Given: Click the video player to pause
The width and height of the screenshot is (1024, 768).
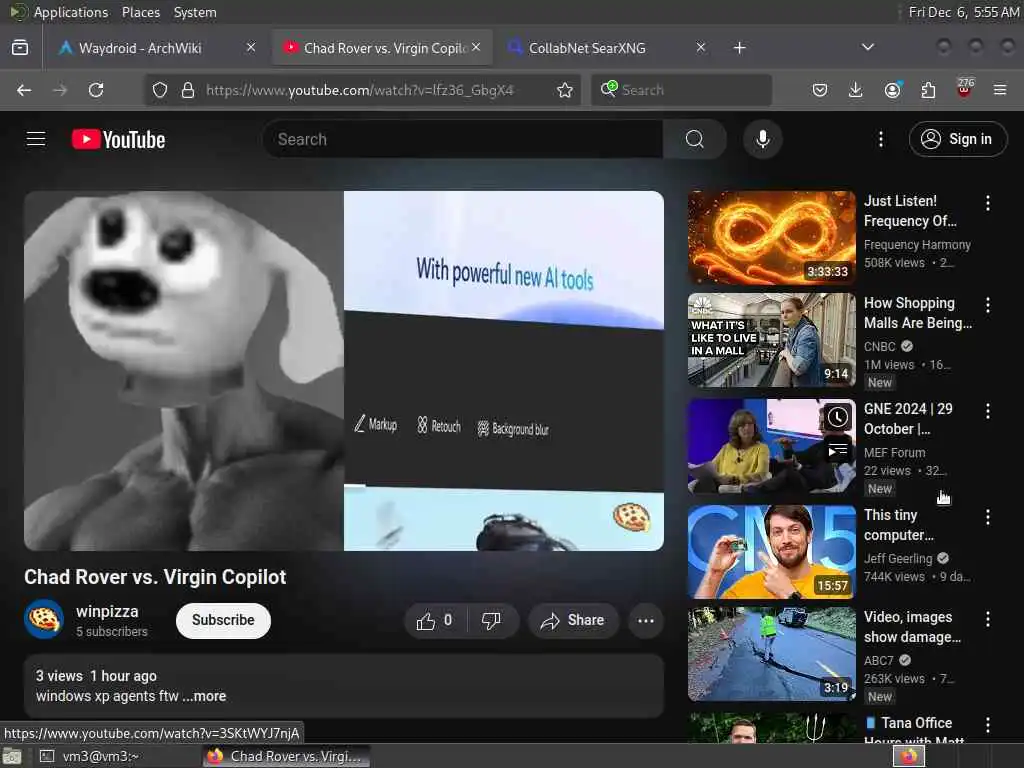Looking at the screenshot, I should coord(344,370).
